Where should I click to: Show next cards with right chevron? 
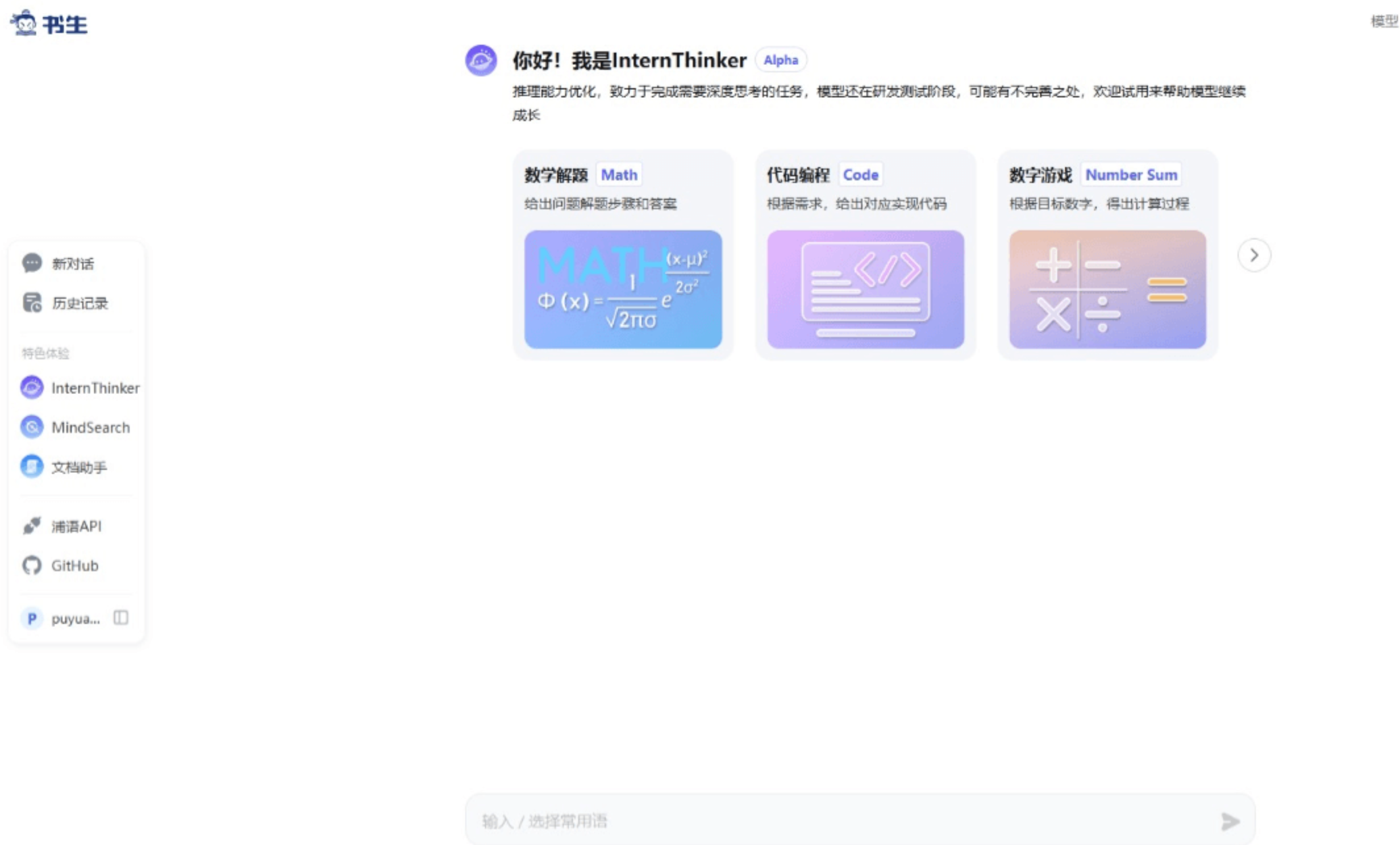[1254, 255]
